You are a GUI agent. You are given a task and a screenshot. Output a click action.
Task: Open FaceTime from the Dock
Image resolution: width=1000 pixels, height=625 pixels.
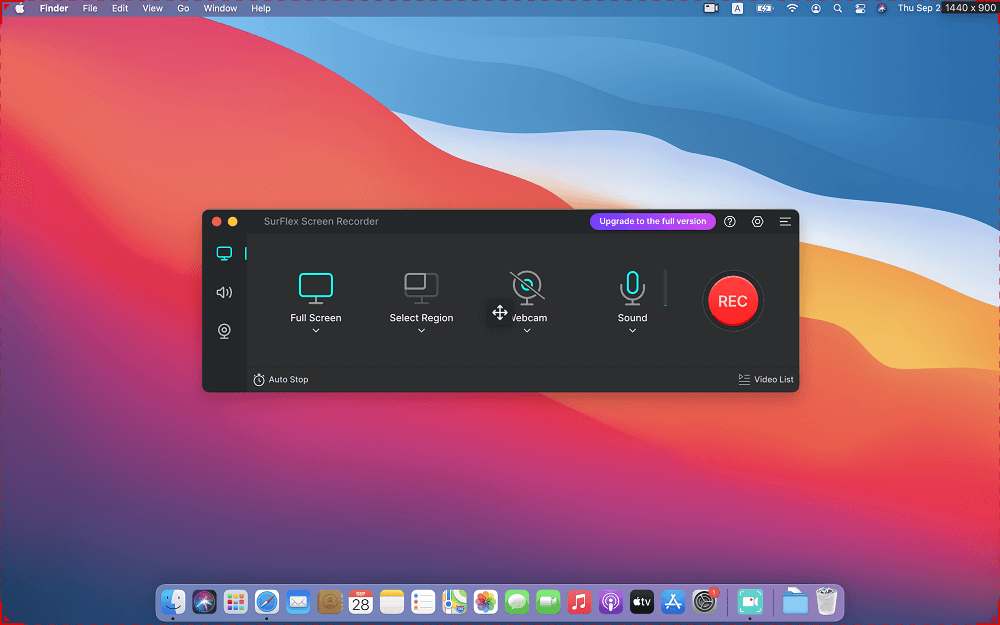(548, 601)
